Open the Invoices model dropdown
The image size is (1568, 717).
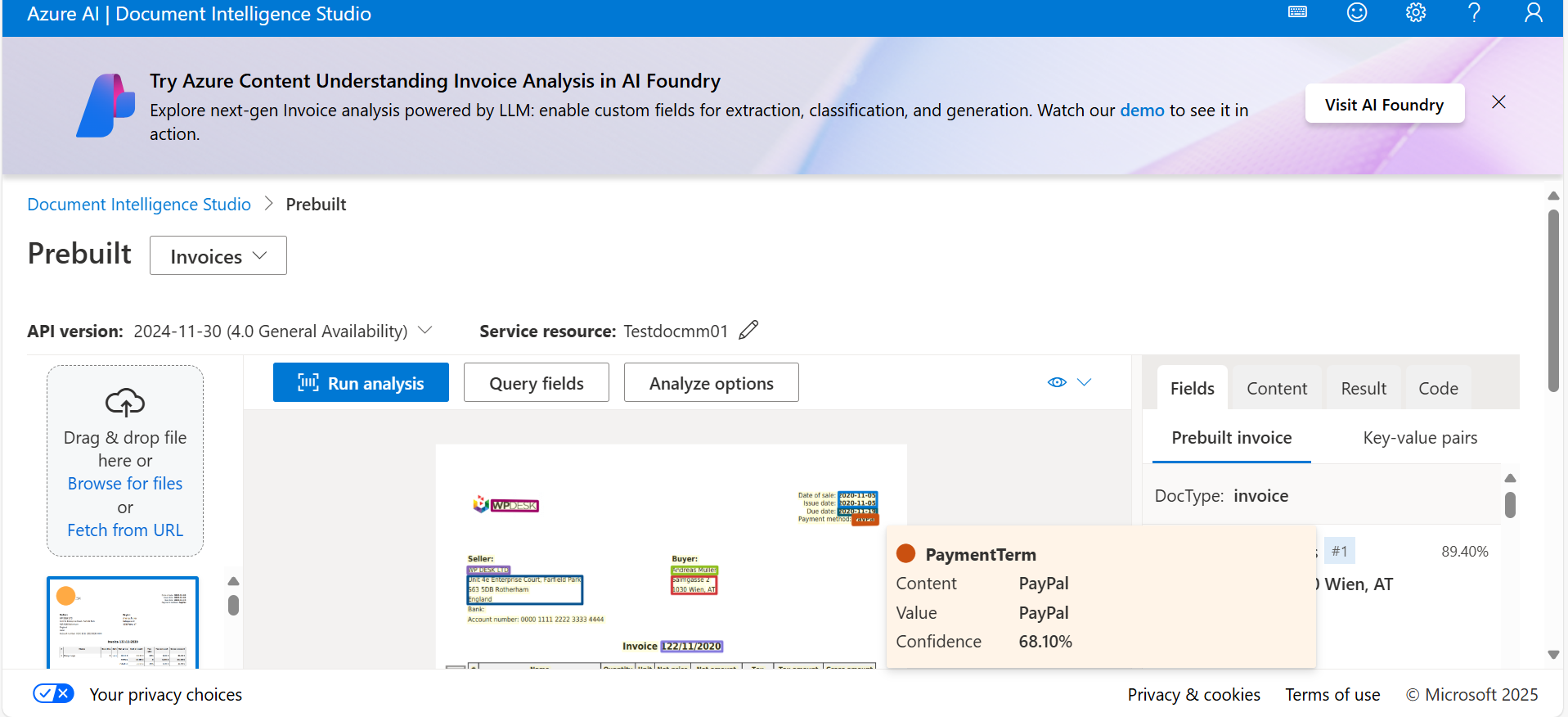[218, 255]
